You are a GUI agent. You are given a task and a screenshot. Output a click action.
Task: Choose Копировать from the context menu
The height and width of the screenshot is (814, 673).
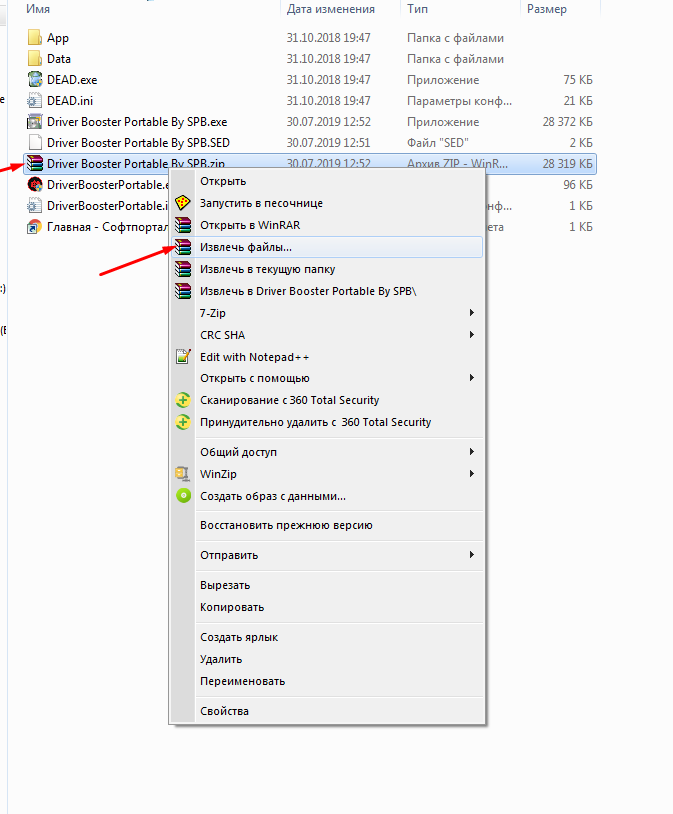[327, 607]
